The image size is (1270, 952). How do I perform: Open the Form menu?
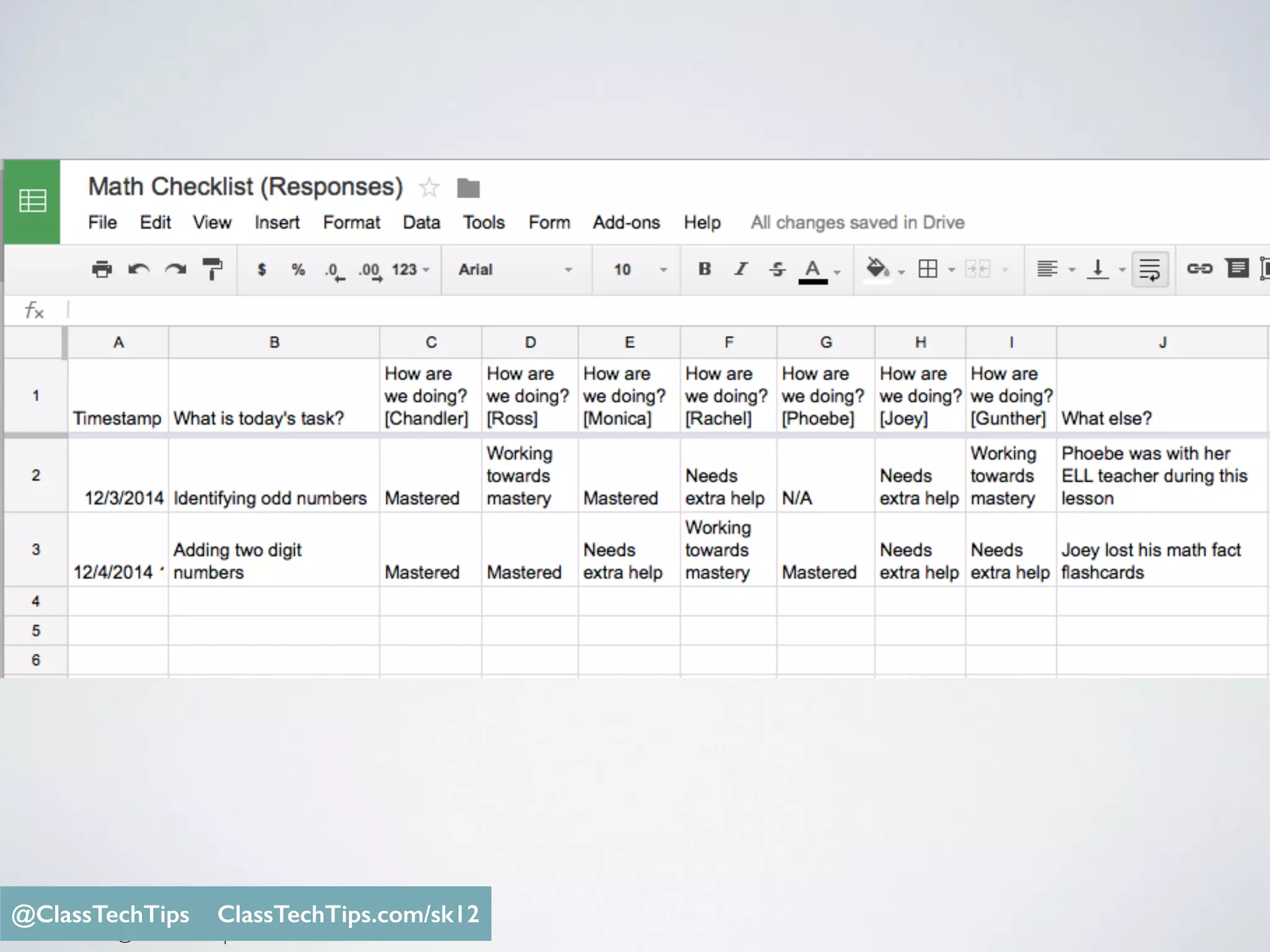[x=549, y=223]
